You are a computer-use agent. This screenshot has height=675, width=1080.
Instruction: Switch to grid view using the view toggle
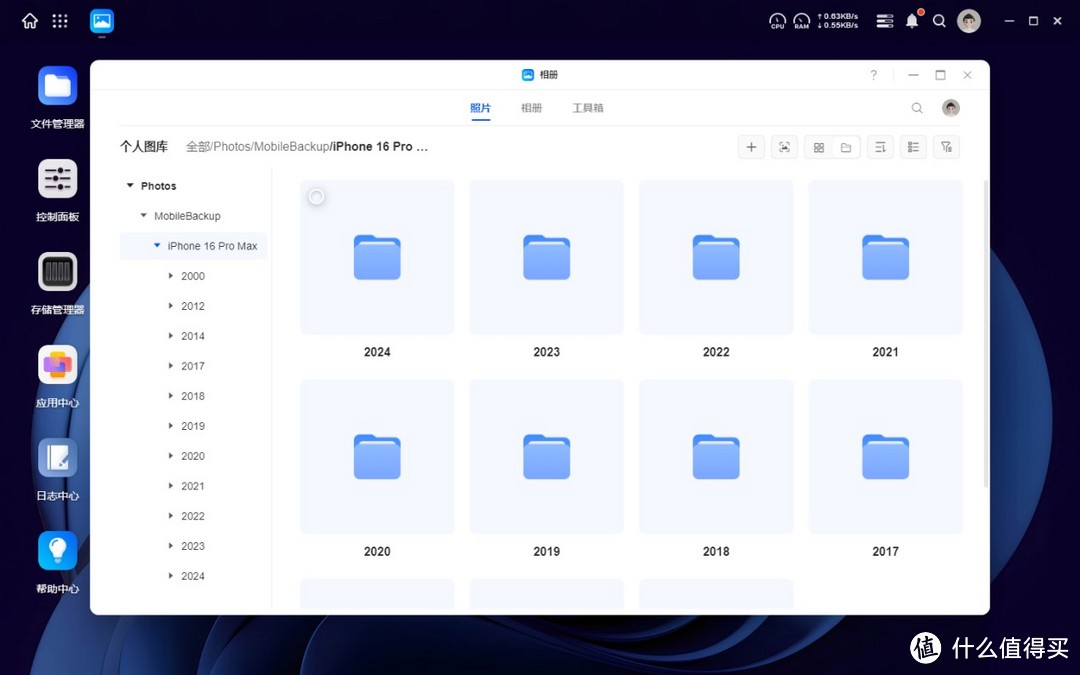pyautogui.click(x=819, y=147)
